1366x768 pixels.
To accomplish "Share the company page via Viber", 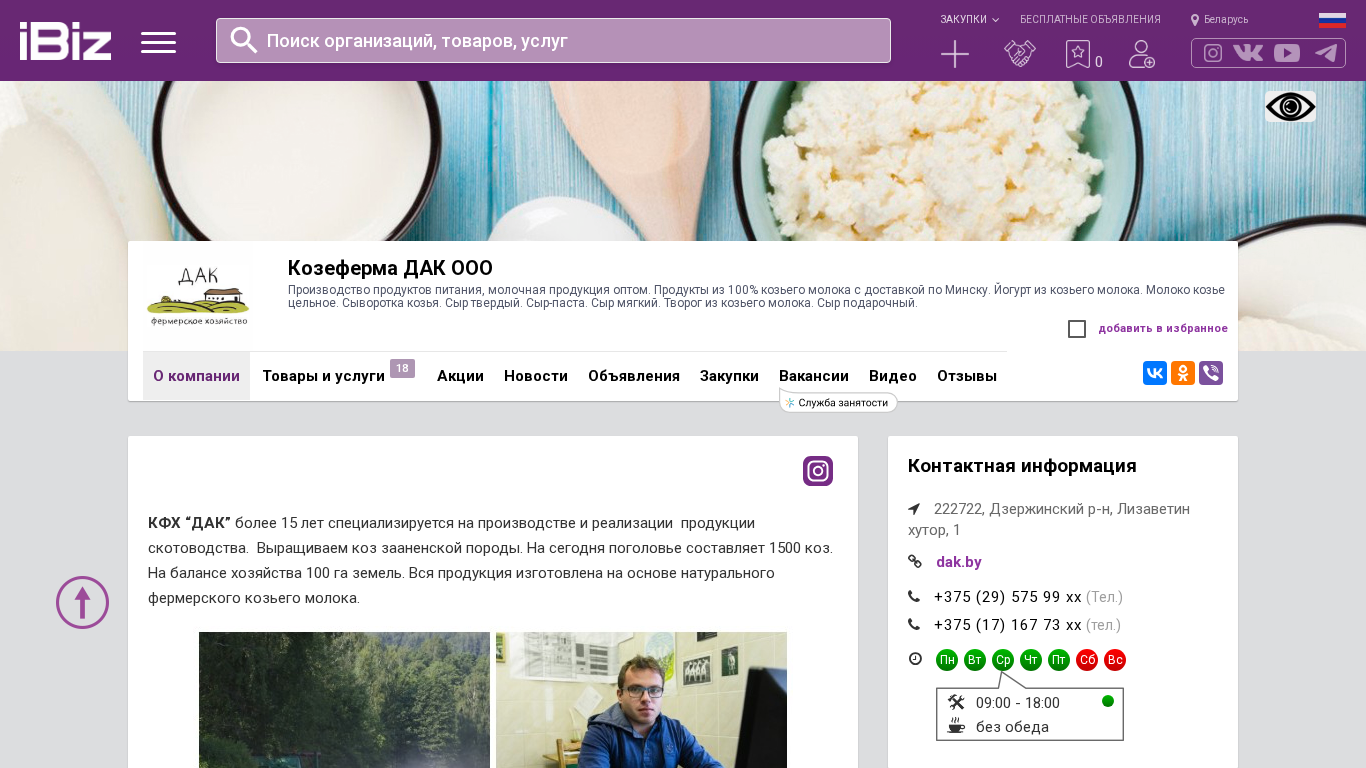I will click(x=1211, y=373).
